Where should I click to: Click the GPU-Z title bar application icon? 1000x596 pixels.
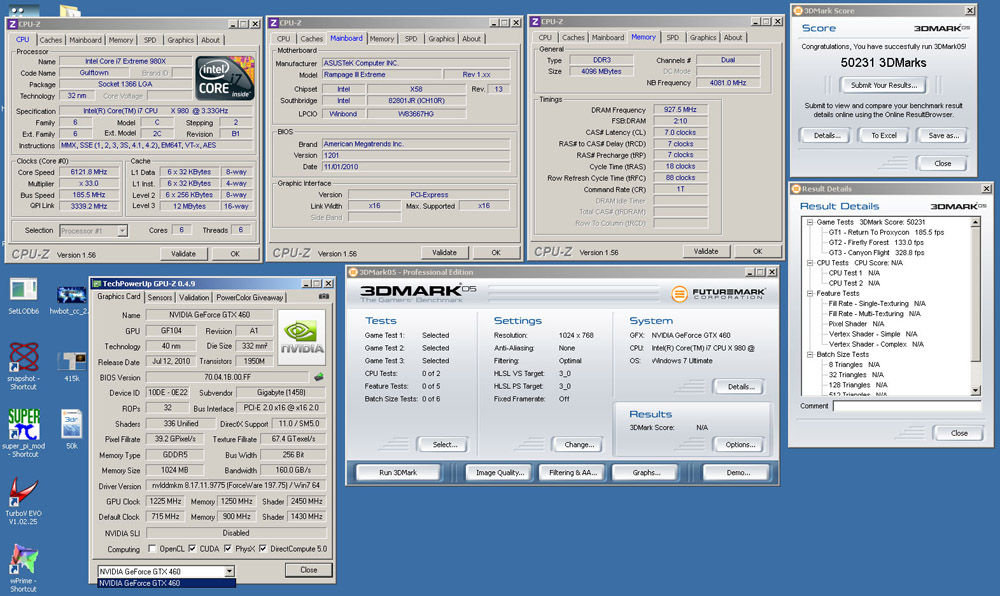point(96,284)
